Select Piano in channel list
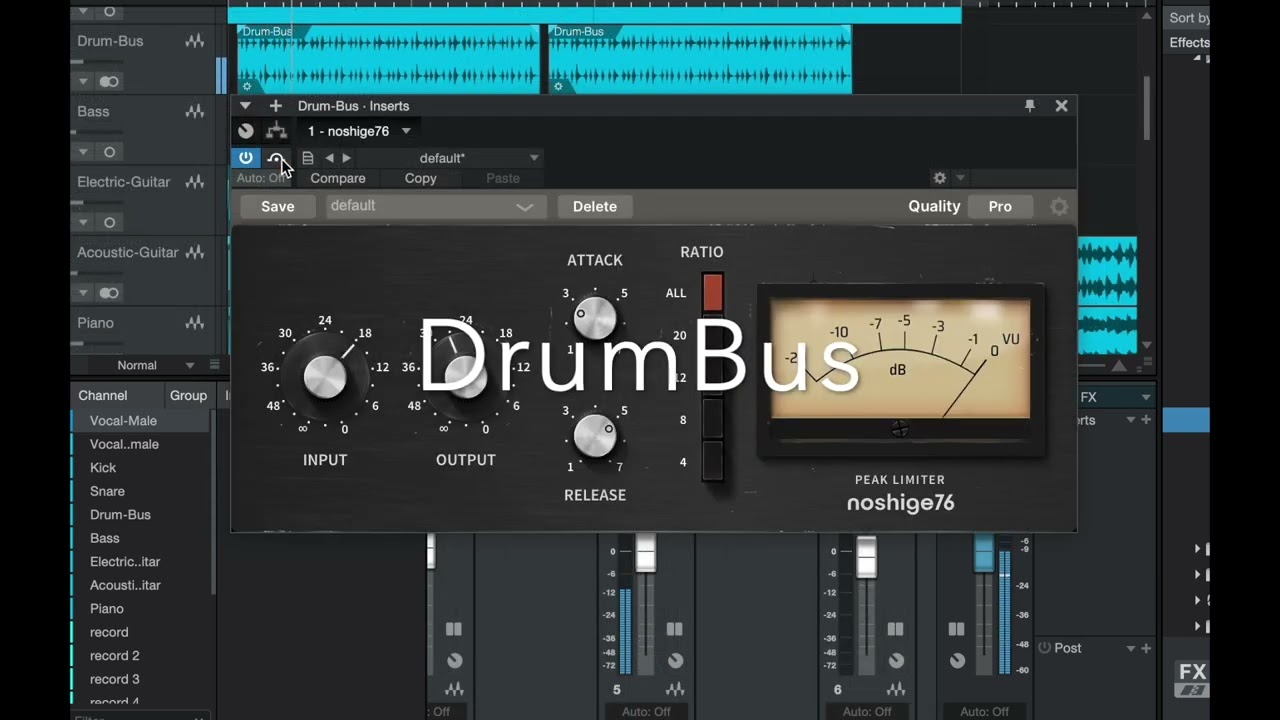The width and height of the screenshot is (1280, 720). pos(141,609)
